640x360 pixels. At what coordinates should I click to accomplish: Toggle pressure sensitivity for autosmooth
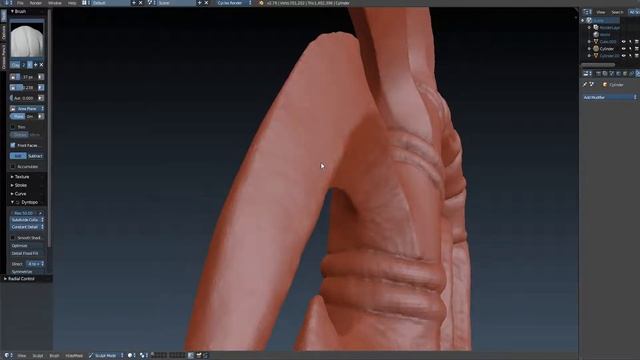(x=41, y=98)
